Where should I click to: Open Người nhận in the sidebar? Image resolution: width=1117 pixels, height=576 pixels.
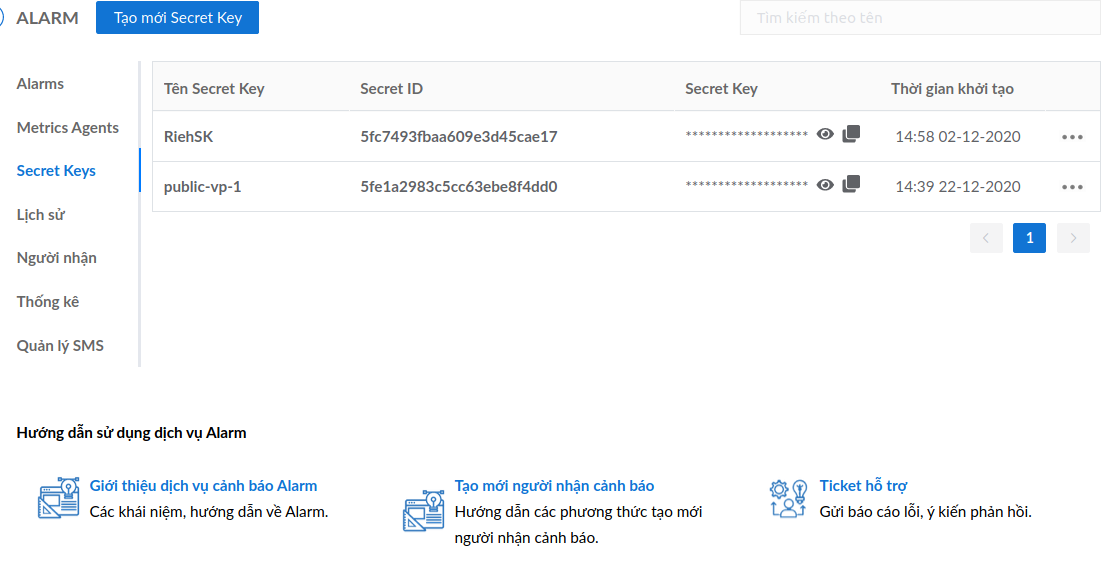click(x=57, y=258)
